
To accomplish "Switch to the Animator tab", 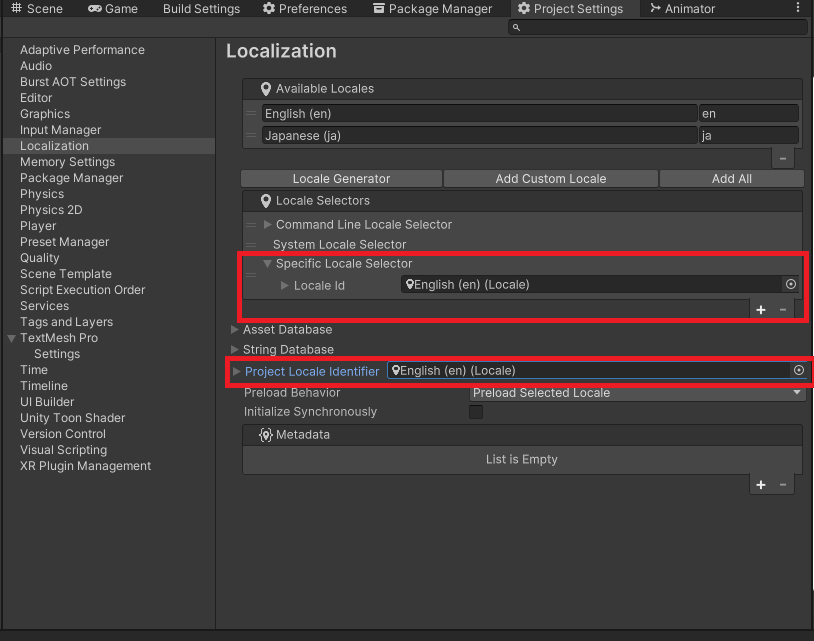I will coord(683,8).
